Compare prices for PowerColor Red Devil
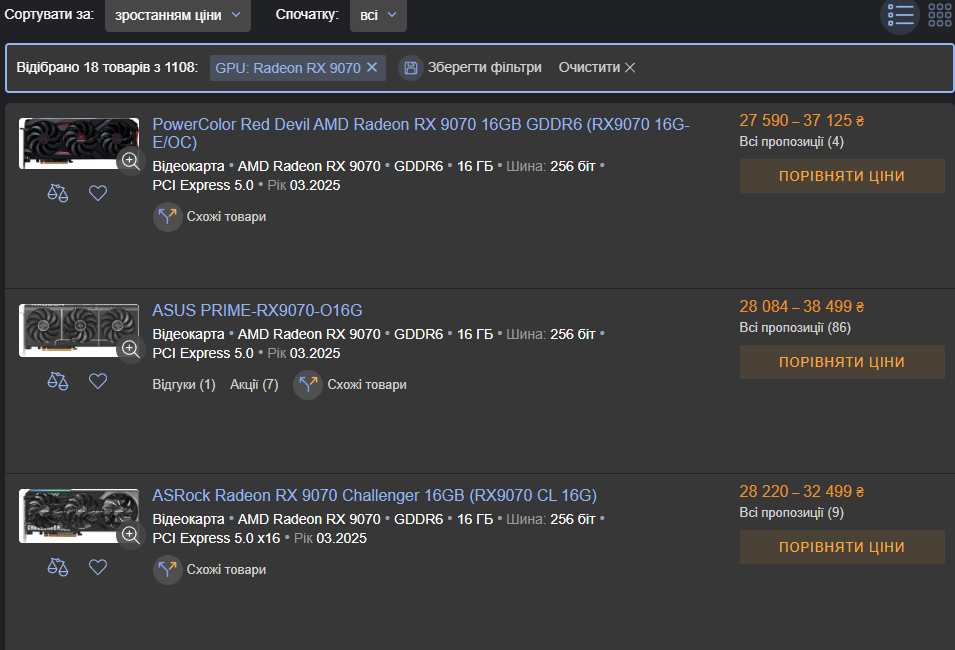955x650 pixels. [x=842, y=176]
